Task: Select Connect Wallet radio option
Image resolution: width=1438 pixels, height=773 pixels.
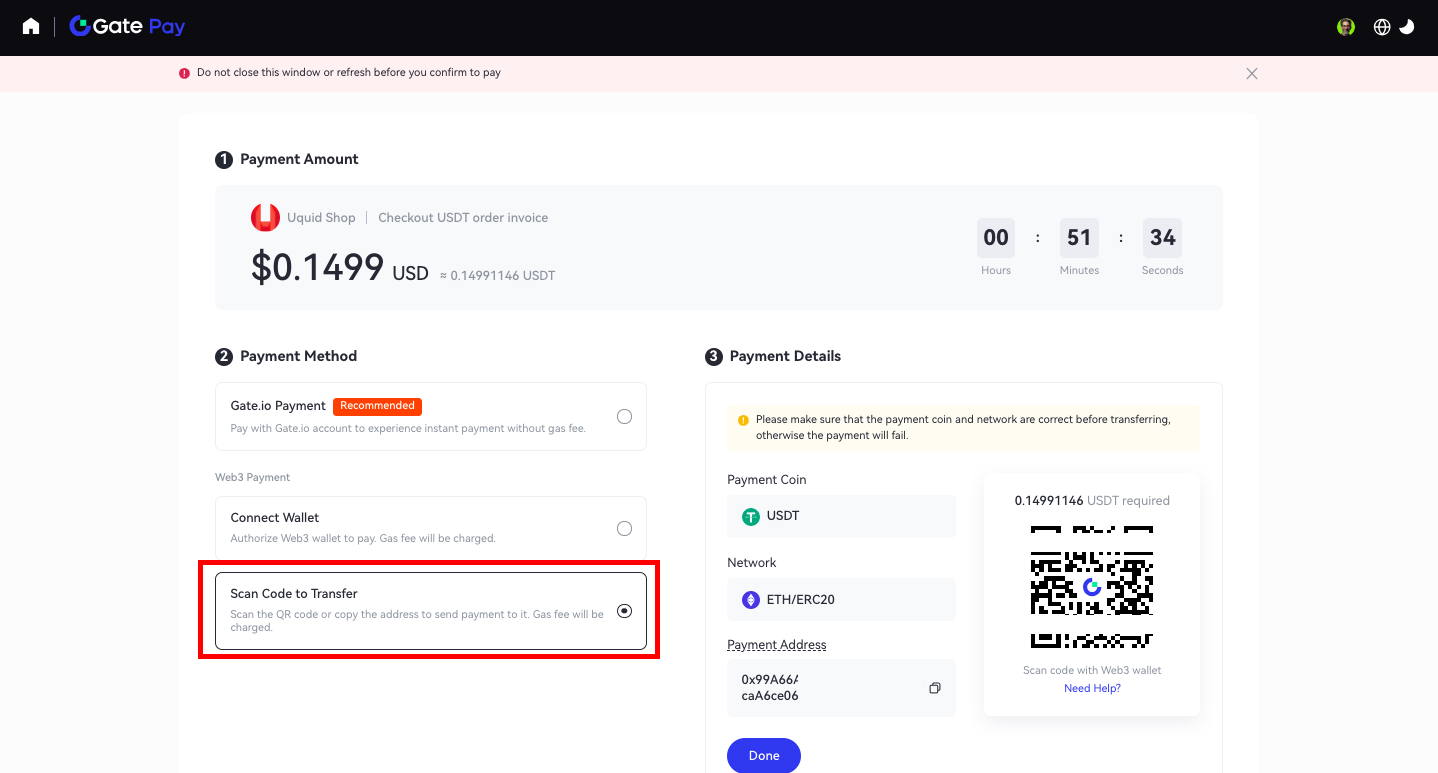Action: click(624, 528)
